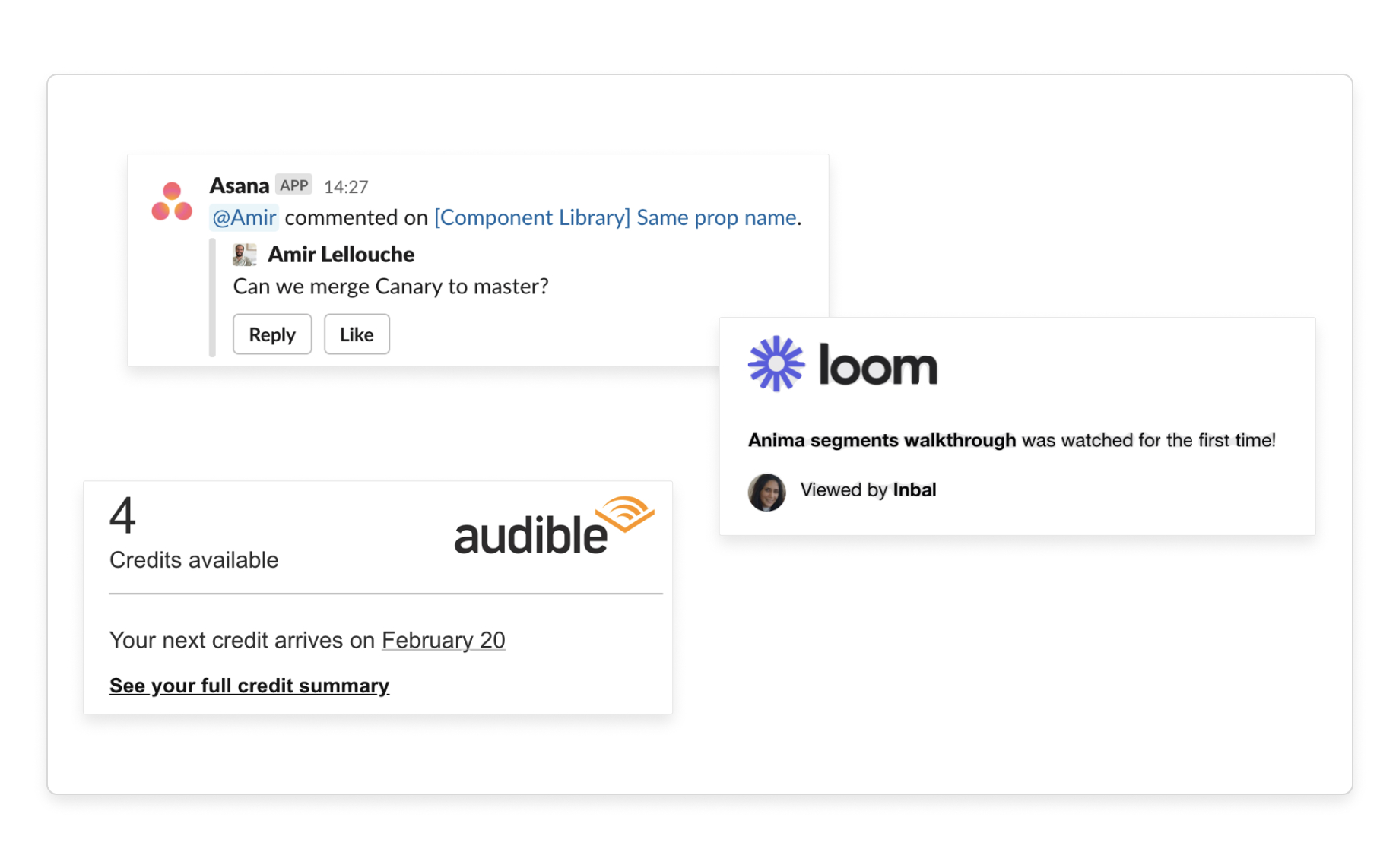This screenshot has width=1399, height=868.
Task: Click the orange Audible sound-wave icon
Action: (x=625, y=514)
